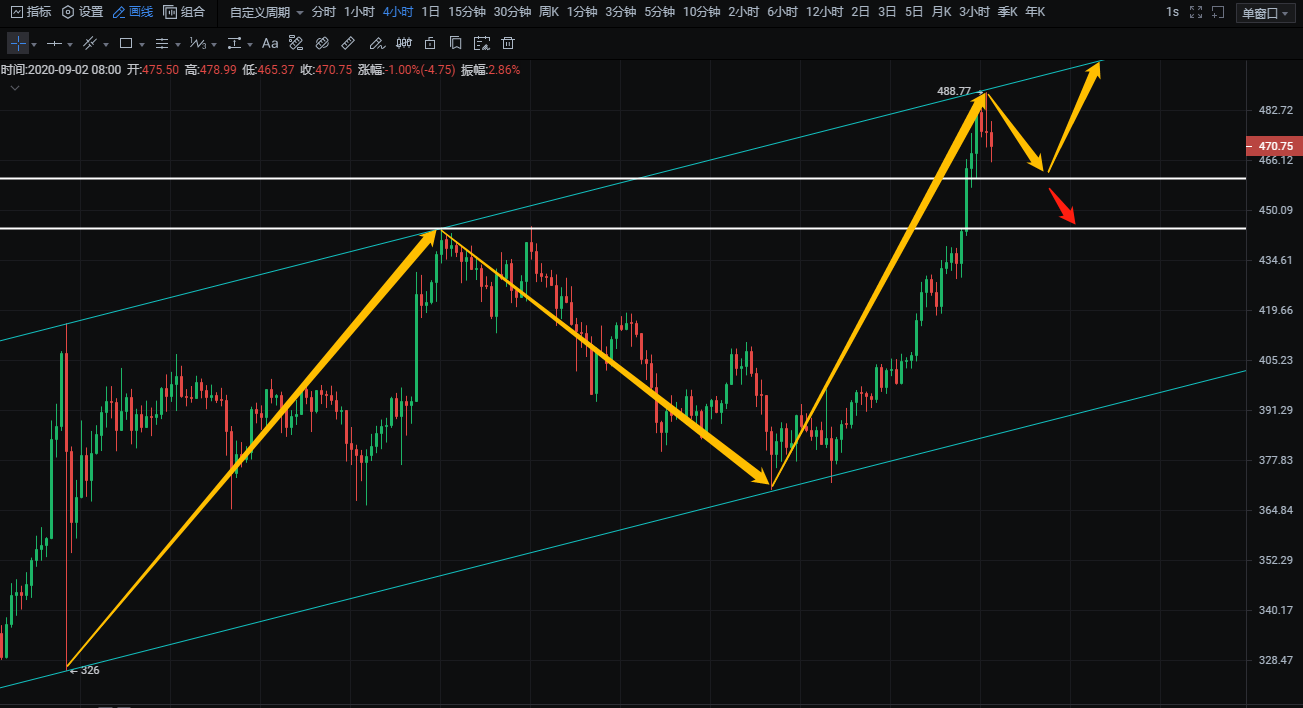The image size is (1303, 708).
Task: Click the 指标 indicators icon button
Action: click(x=31, y=12)
